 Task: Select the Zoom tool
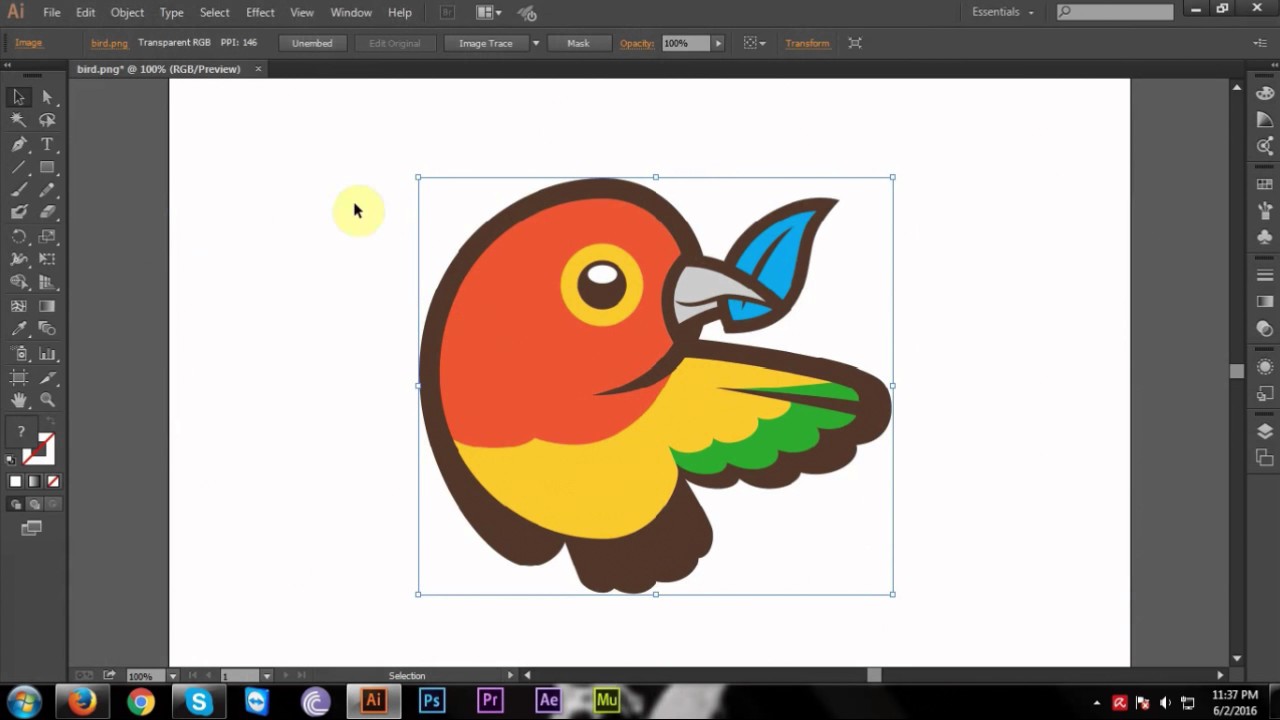[47, 400]
